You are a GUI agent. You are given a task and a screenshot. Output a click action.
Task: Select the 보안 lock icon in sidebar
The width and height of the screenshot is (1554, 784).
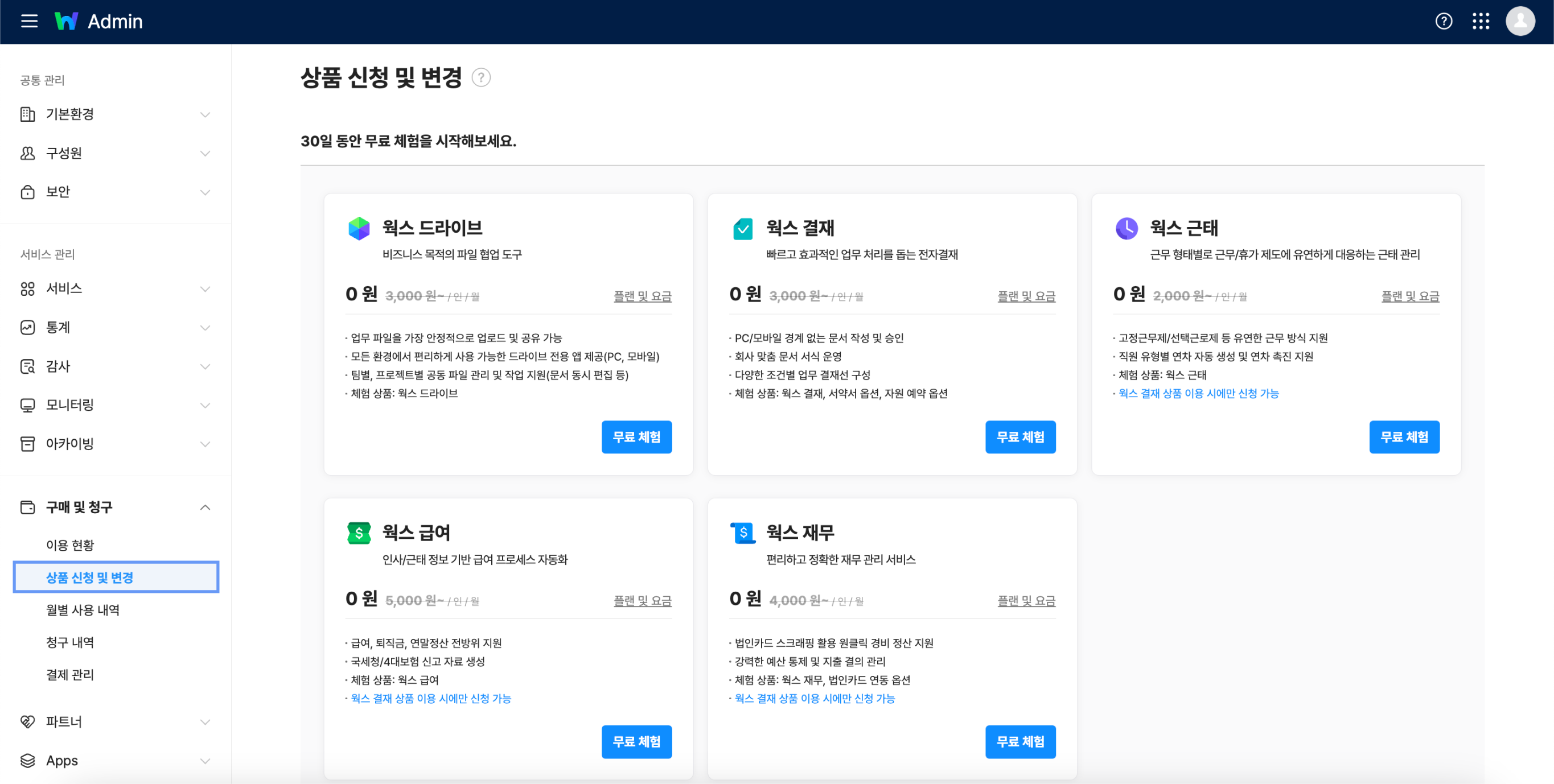click(x=28, y=192)
